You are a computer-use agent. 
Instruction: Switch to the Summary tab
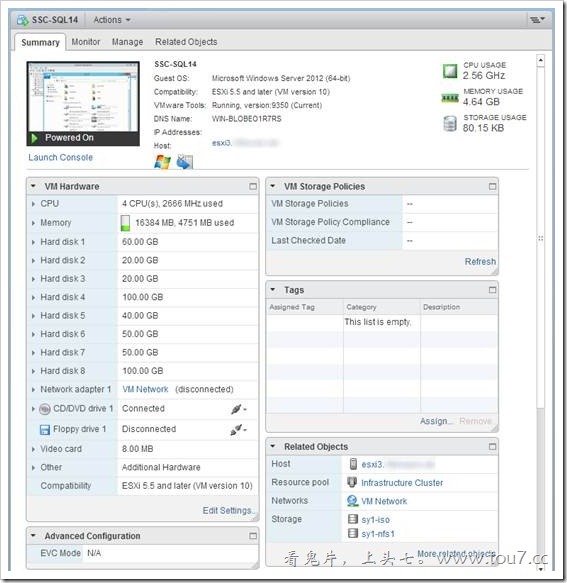click(x=40, y=42)
